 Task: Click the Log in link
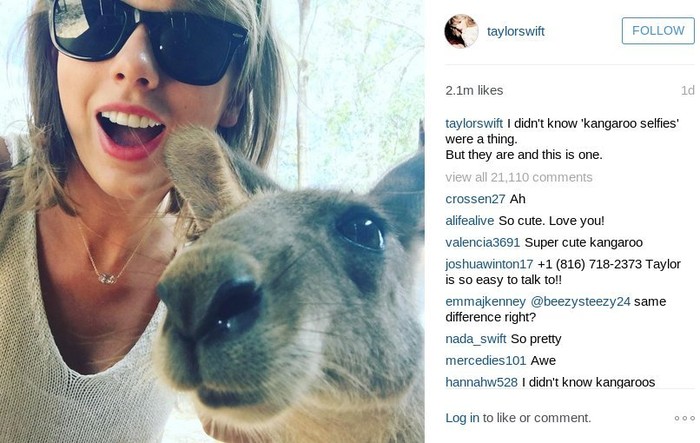[462, 418]
